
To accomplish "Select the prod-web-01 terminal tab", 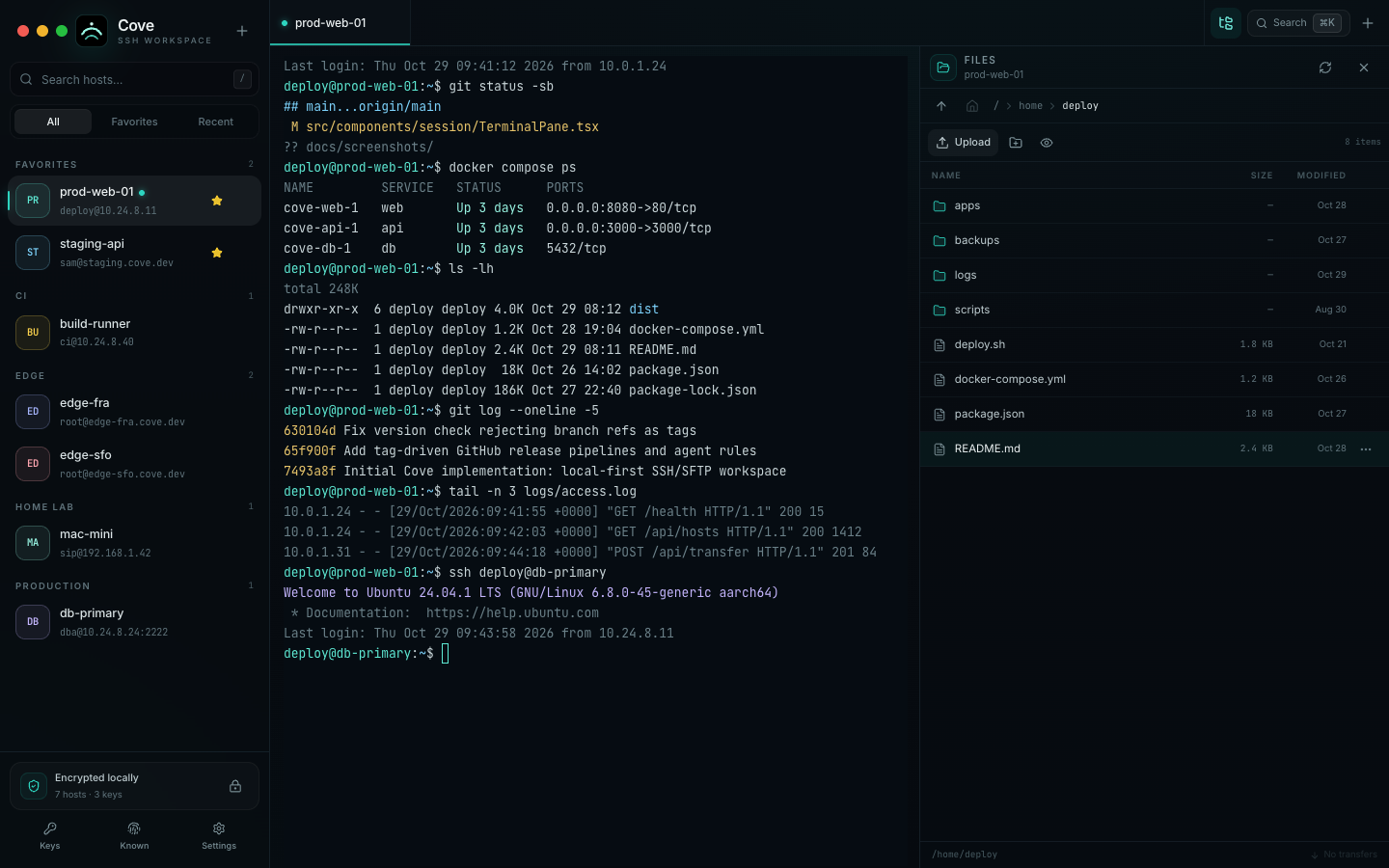I will click(340, 23).
